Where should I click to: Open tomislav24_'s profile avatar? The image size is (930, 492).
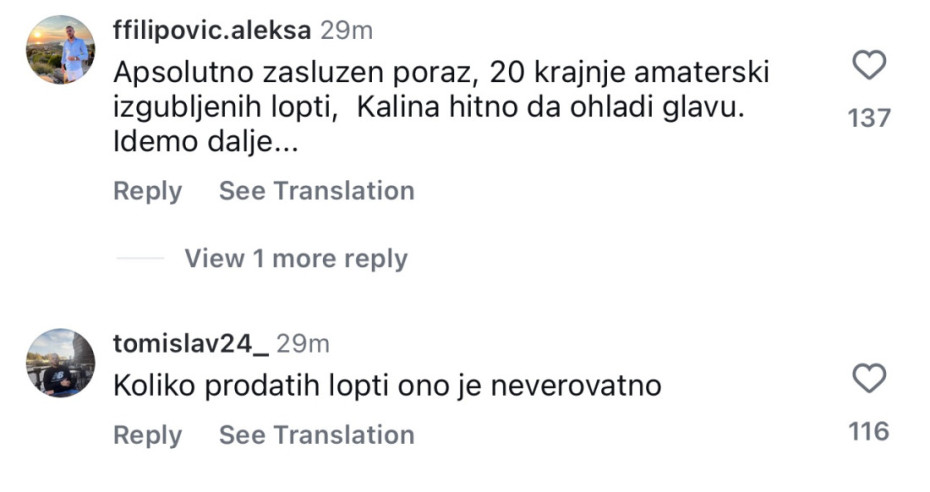click(61, 363)
